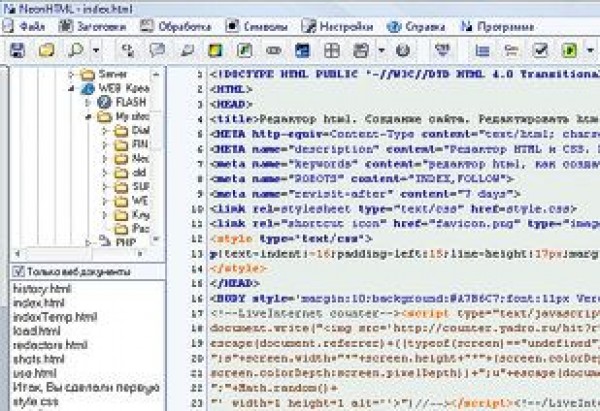
Task: Click the NeonHTML app icon in the title bar
Action: pos(9,8)
